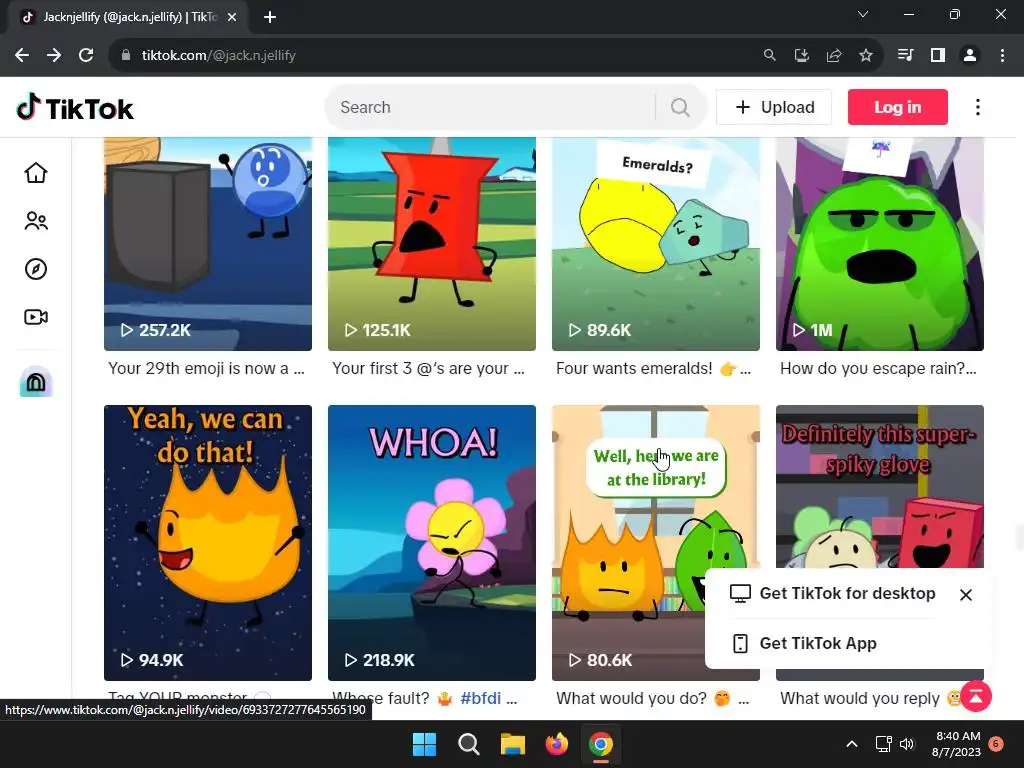Viewport: 1024px width, 768px height.
Task: Open the video with 125.1K views
Action: pyautogui.click(x=432, y=244)
